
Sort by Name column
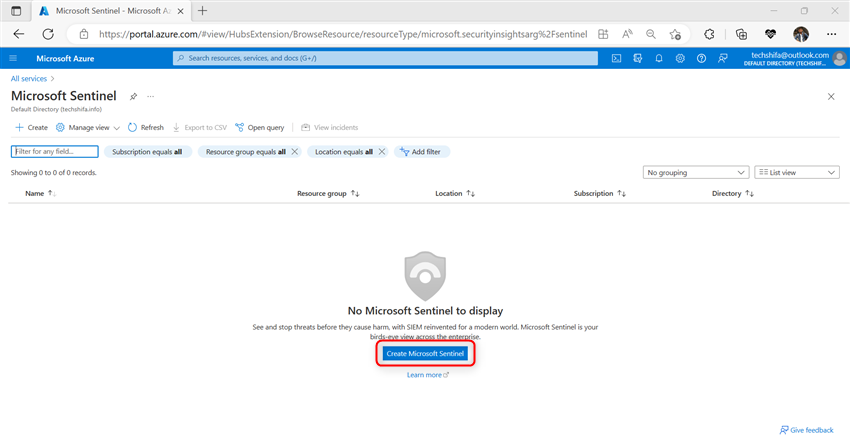tap(40, 193)
